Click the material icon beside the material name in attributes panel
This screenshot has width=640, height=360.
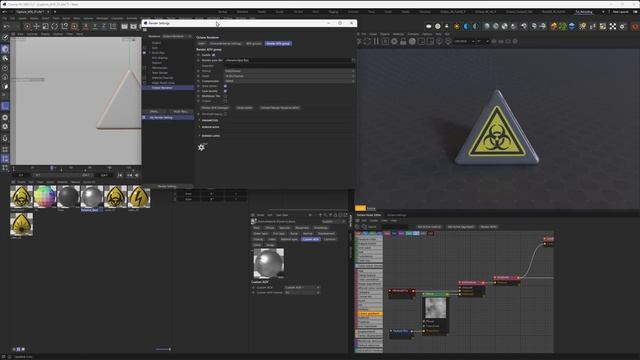coord(254,222)
